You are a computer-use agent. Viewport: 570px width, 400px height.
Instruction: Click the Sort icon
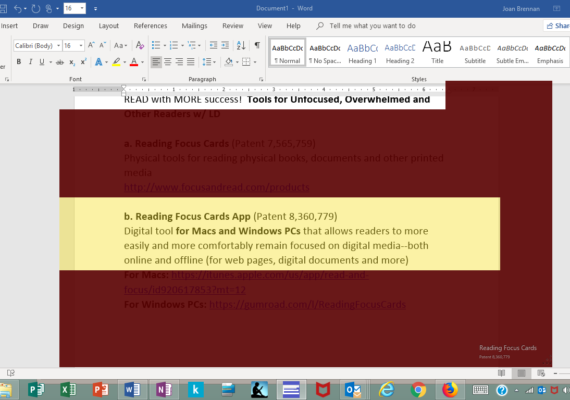pos(241,45)
